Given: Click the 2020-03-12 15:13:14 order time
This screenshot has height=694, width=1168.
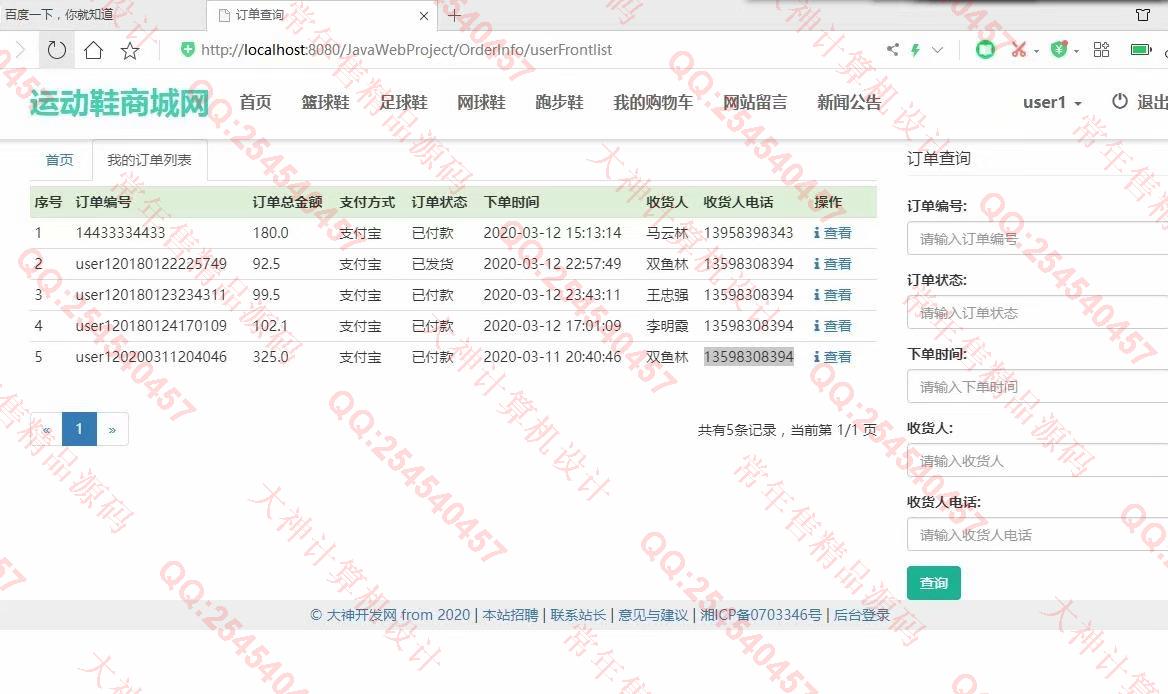Looking at the screenshot, I should (x=552, y=233).
